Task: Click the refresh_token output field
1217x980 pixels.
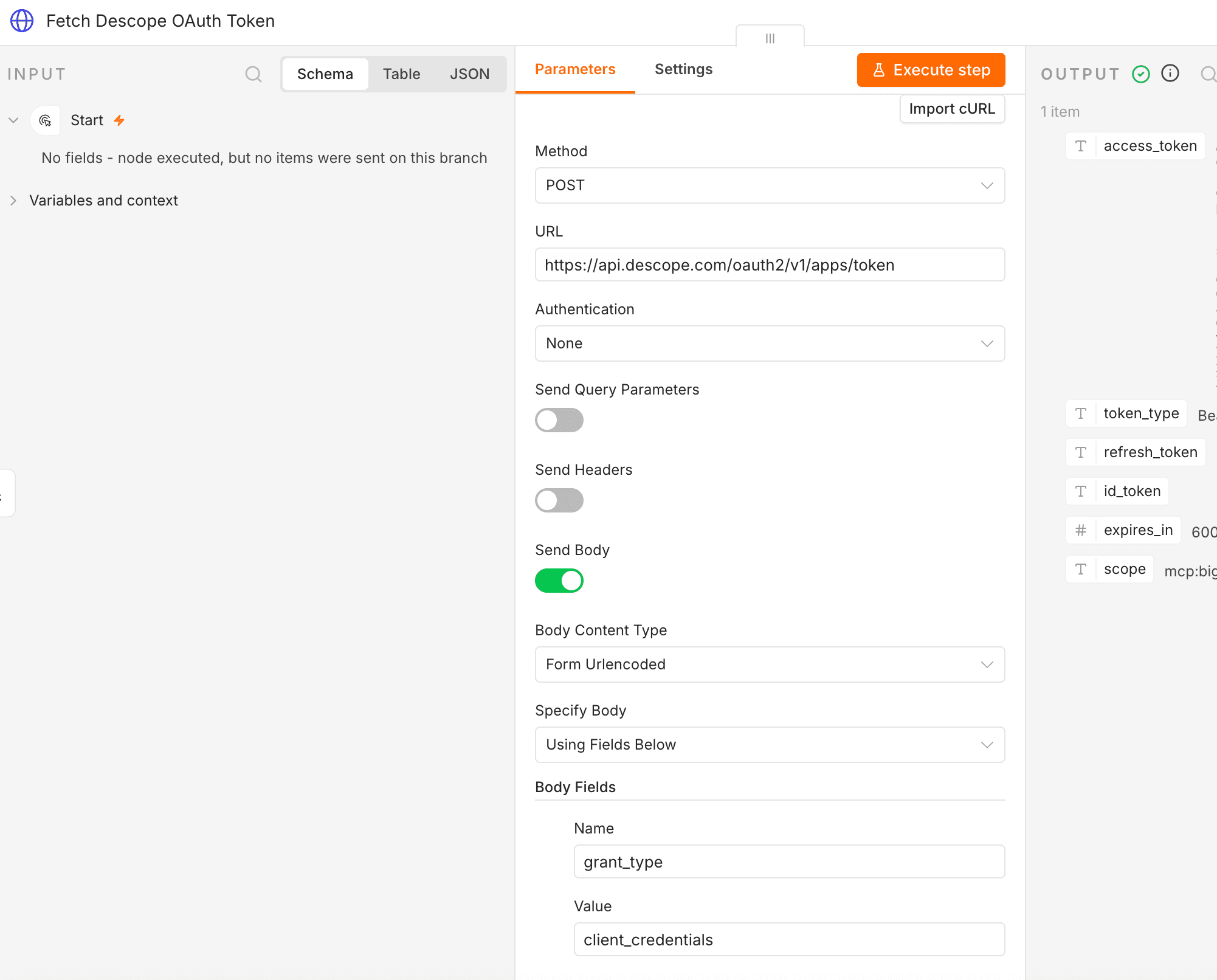Action: (1136, 452)
